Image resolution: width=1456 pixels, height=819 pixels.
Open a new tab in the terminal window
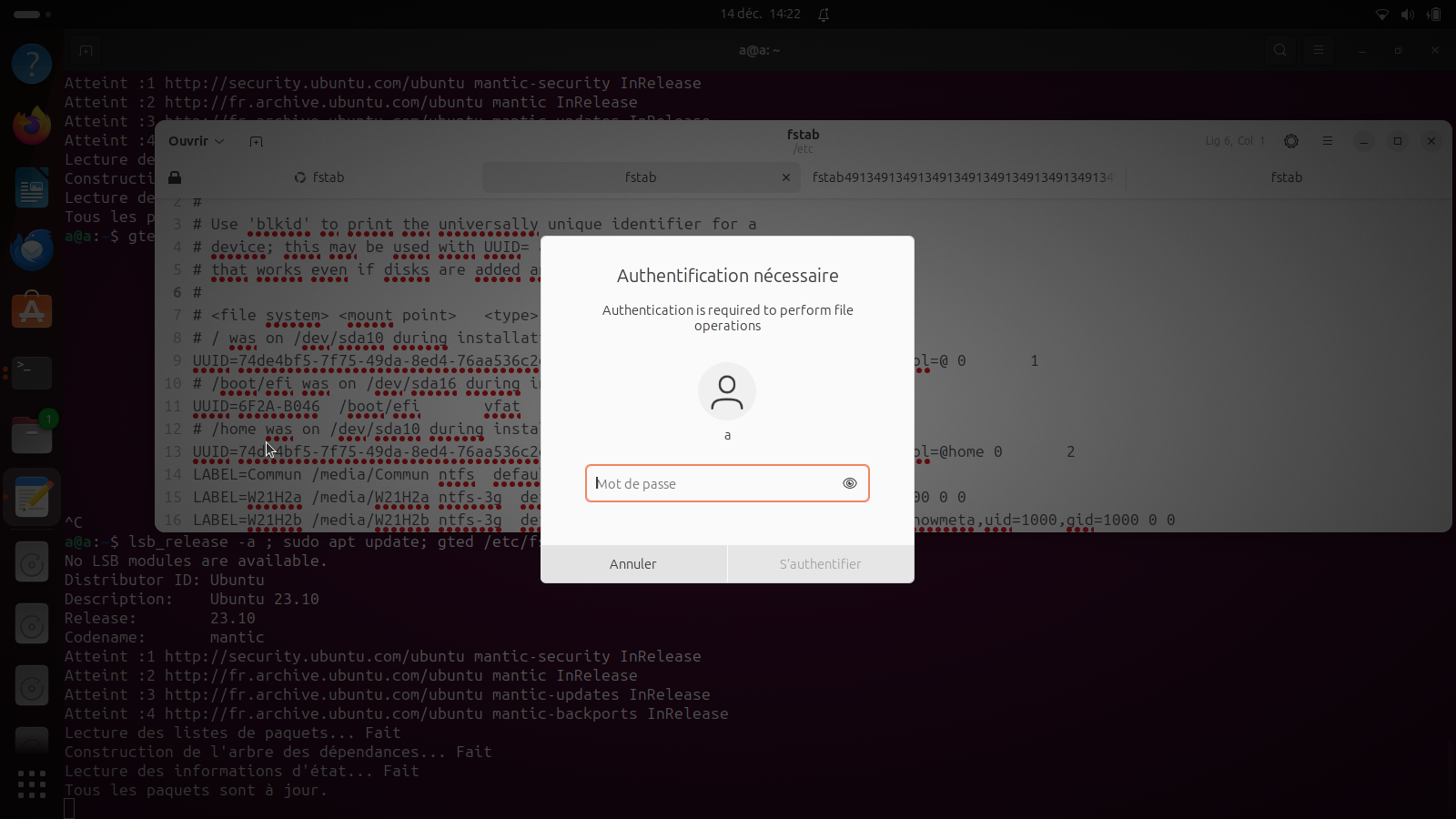(86, 50)
